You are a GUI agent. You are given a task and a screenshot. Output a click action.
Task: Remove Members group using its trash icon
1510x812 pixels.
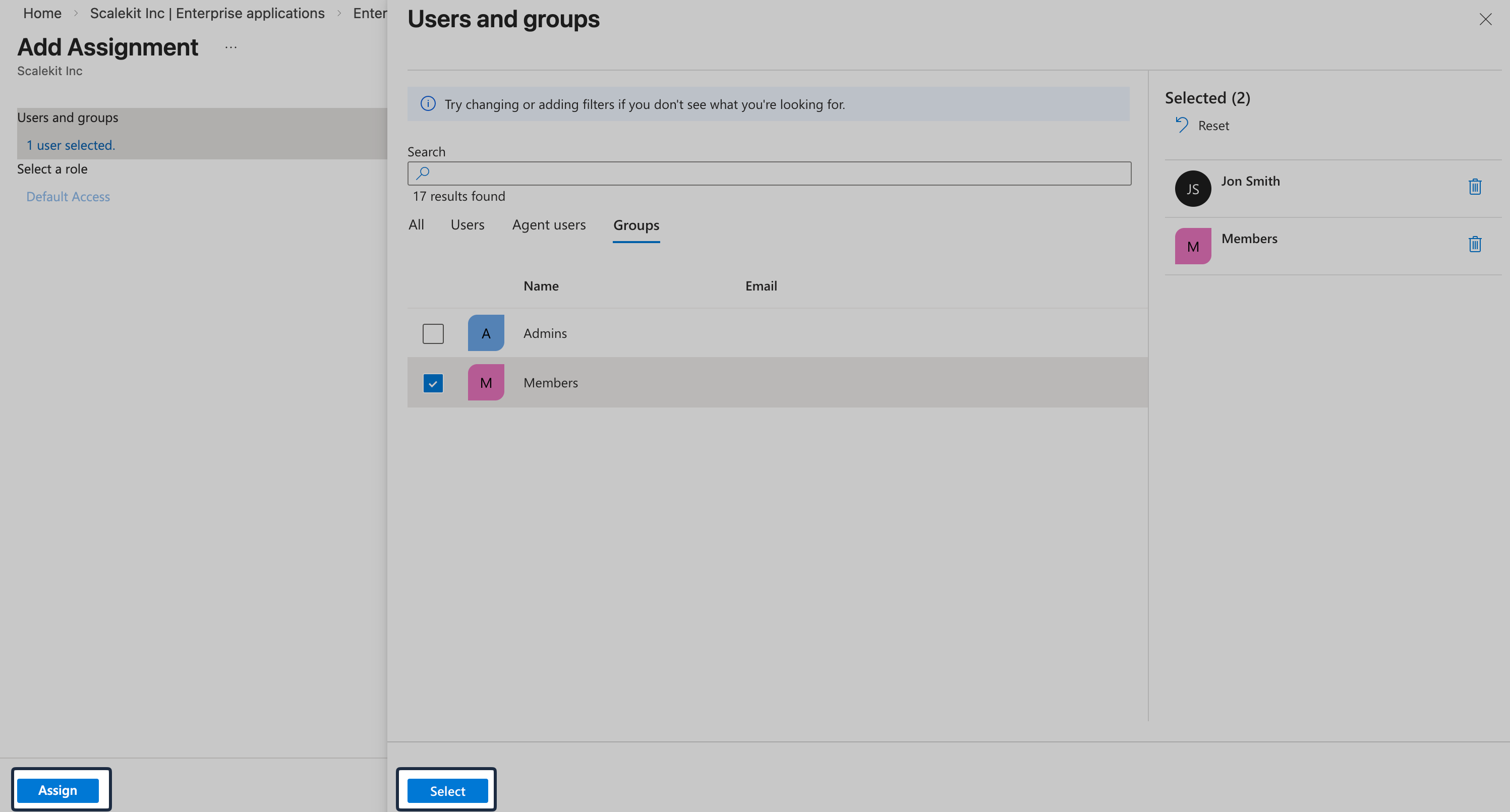click(1475, 244)
